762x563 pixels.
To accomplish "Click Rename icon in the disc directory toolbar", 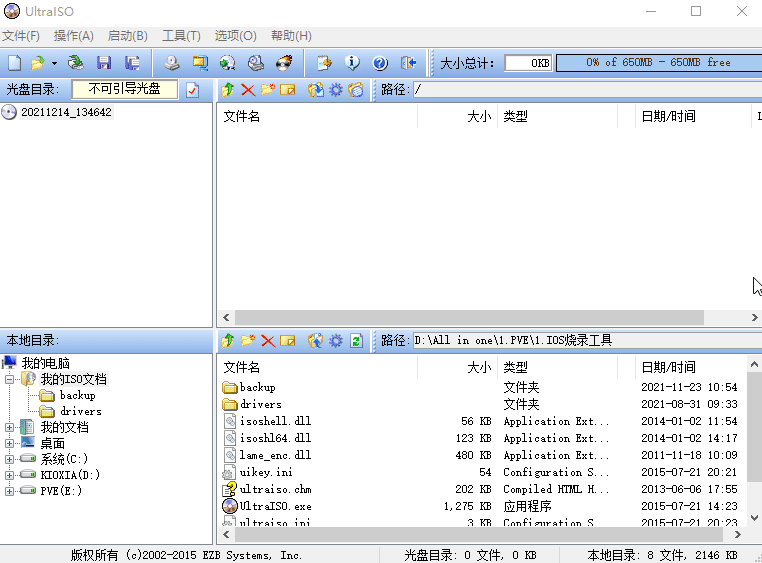I will 288,90.
